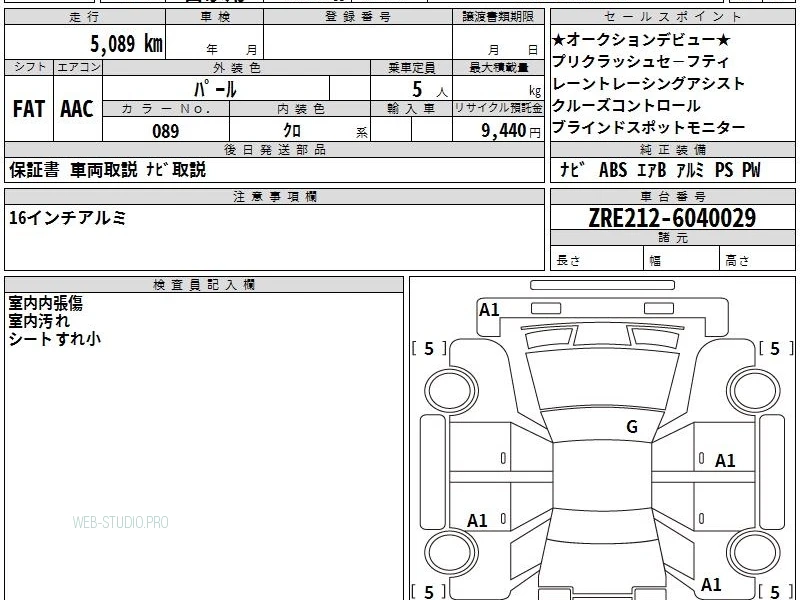Click the 後日発送部品 section header
The height and width of the screenshot is (600, 800).
274,149
